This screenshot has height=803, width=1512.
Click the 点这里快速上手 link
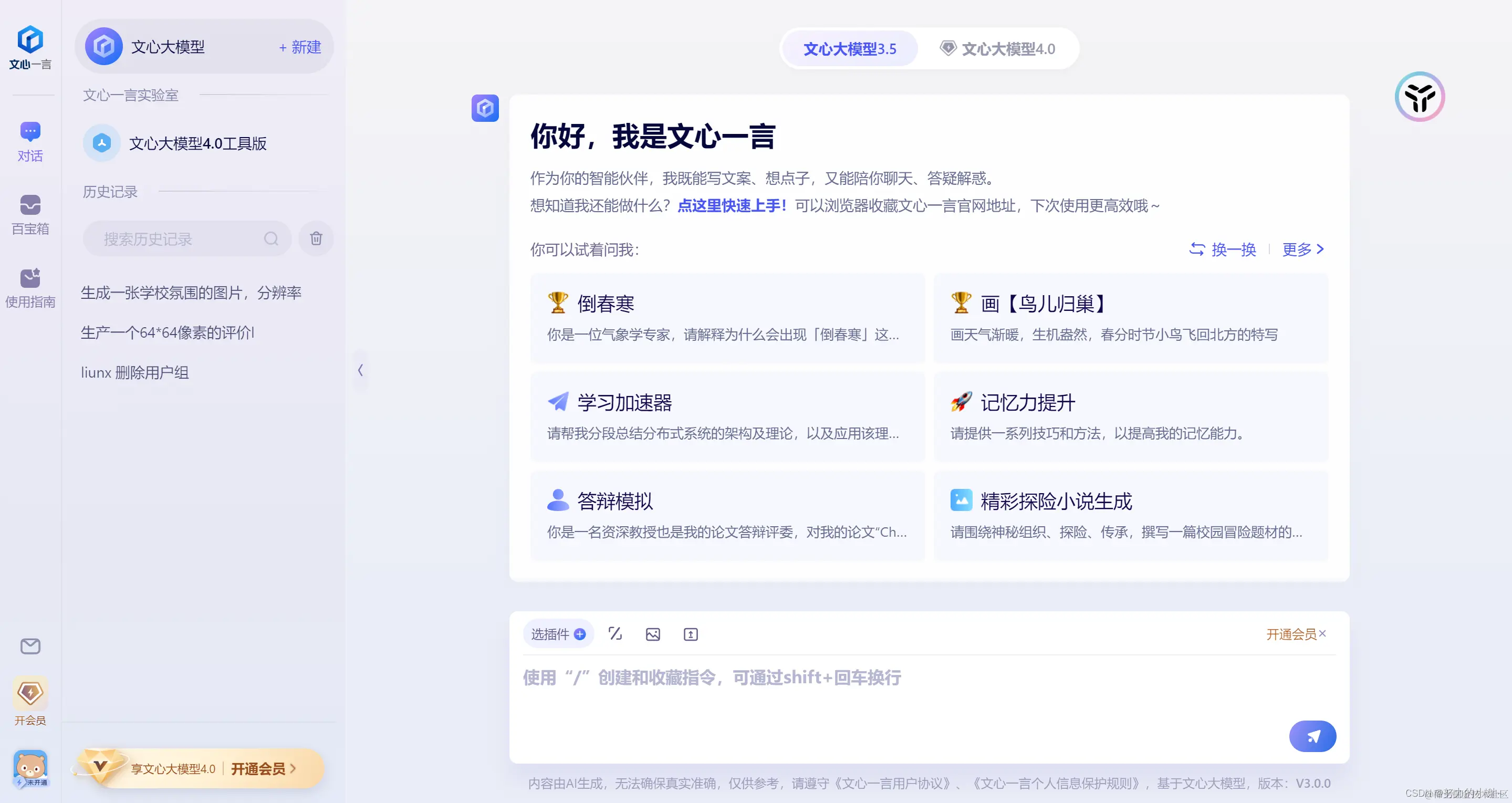(x=732, y=205)
